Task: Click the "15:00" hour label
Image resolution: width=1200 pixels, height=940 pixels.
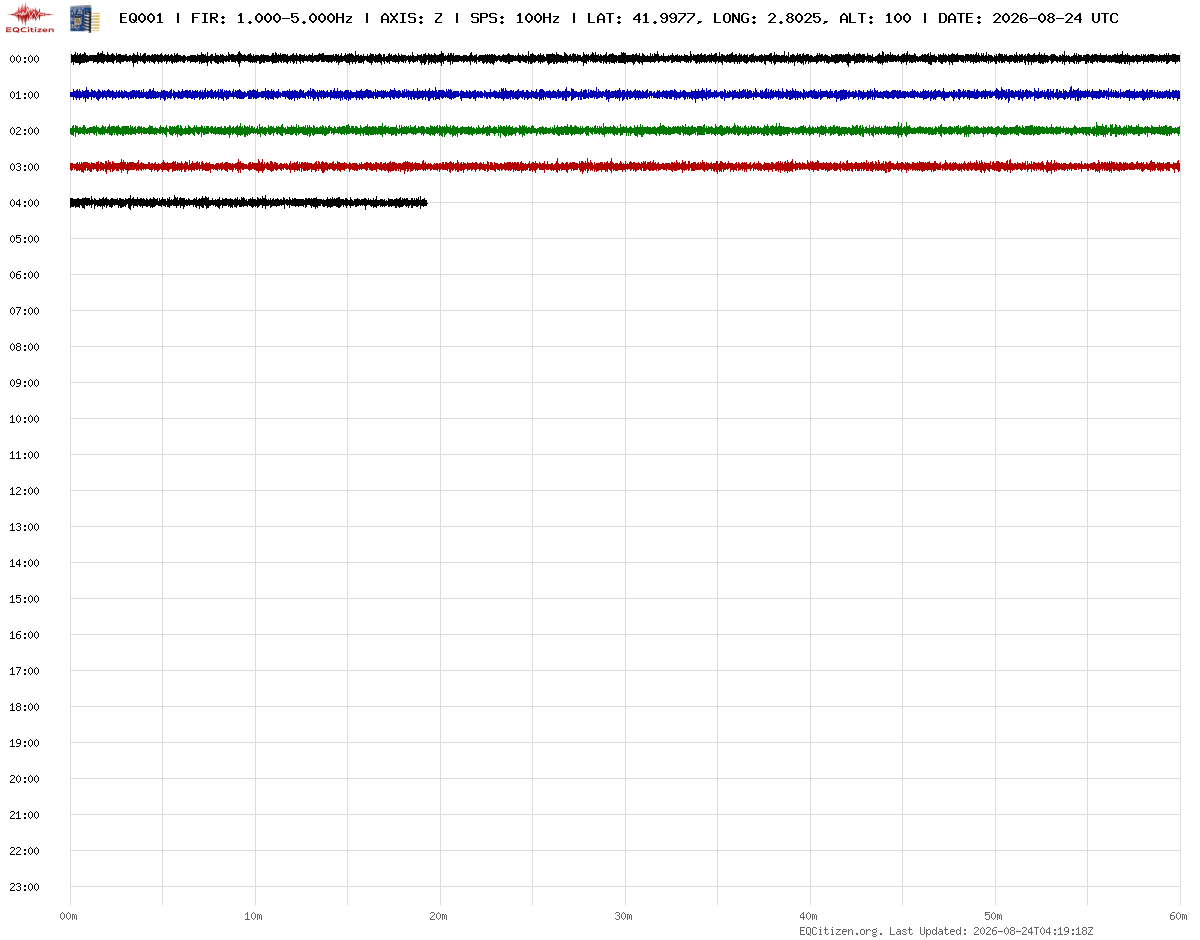Action: click(24, 599)
